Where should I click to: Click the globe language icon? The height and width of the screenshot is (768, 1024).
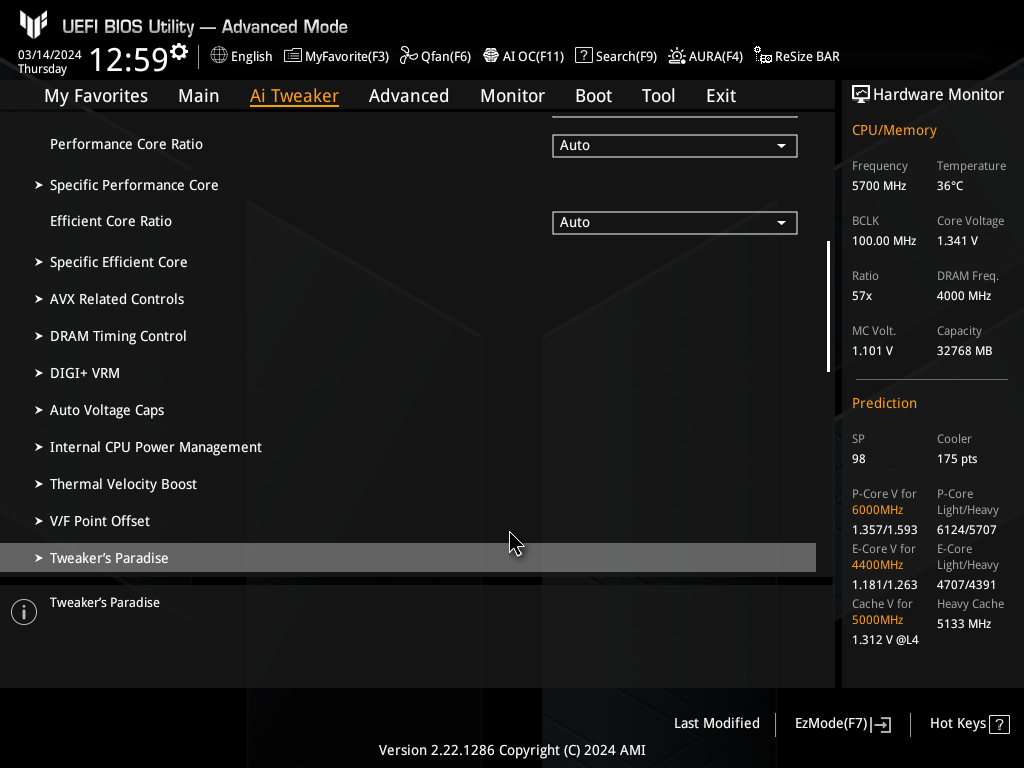coord(219,56)
